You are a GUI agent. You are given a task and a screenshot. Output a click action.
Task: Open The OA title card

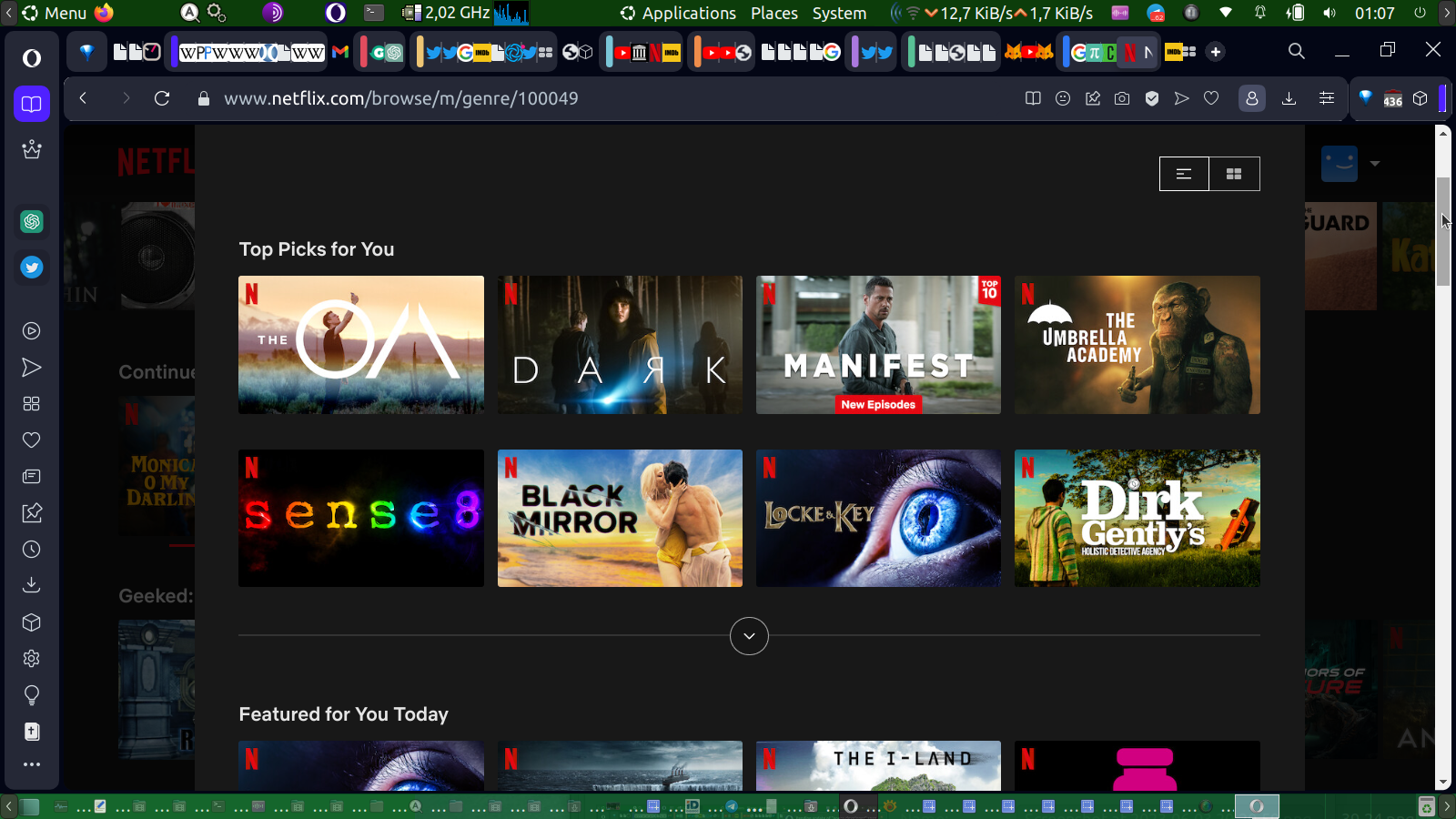[x=361, y=345]
